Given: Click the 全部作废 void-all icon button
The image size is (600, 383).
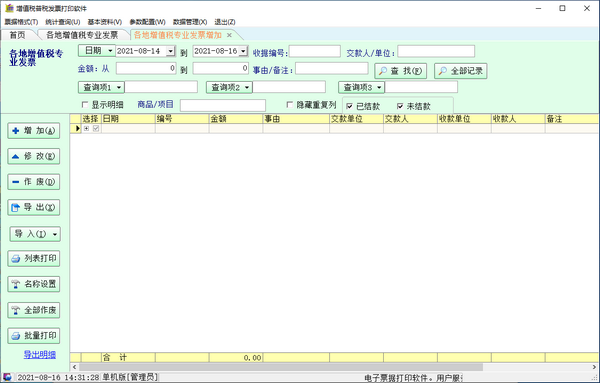Looking at the screenshot, I should pos(34,310).
